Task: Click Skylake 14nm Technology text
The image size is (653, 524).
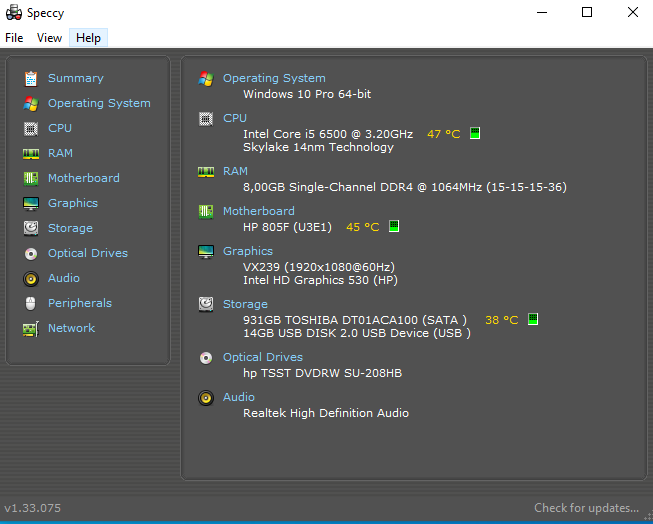Action: 319,147
